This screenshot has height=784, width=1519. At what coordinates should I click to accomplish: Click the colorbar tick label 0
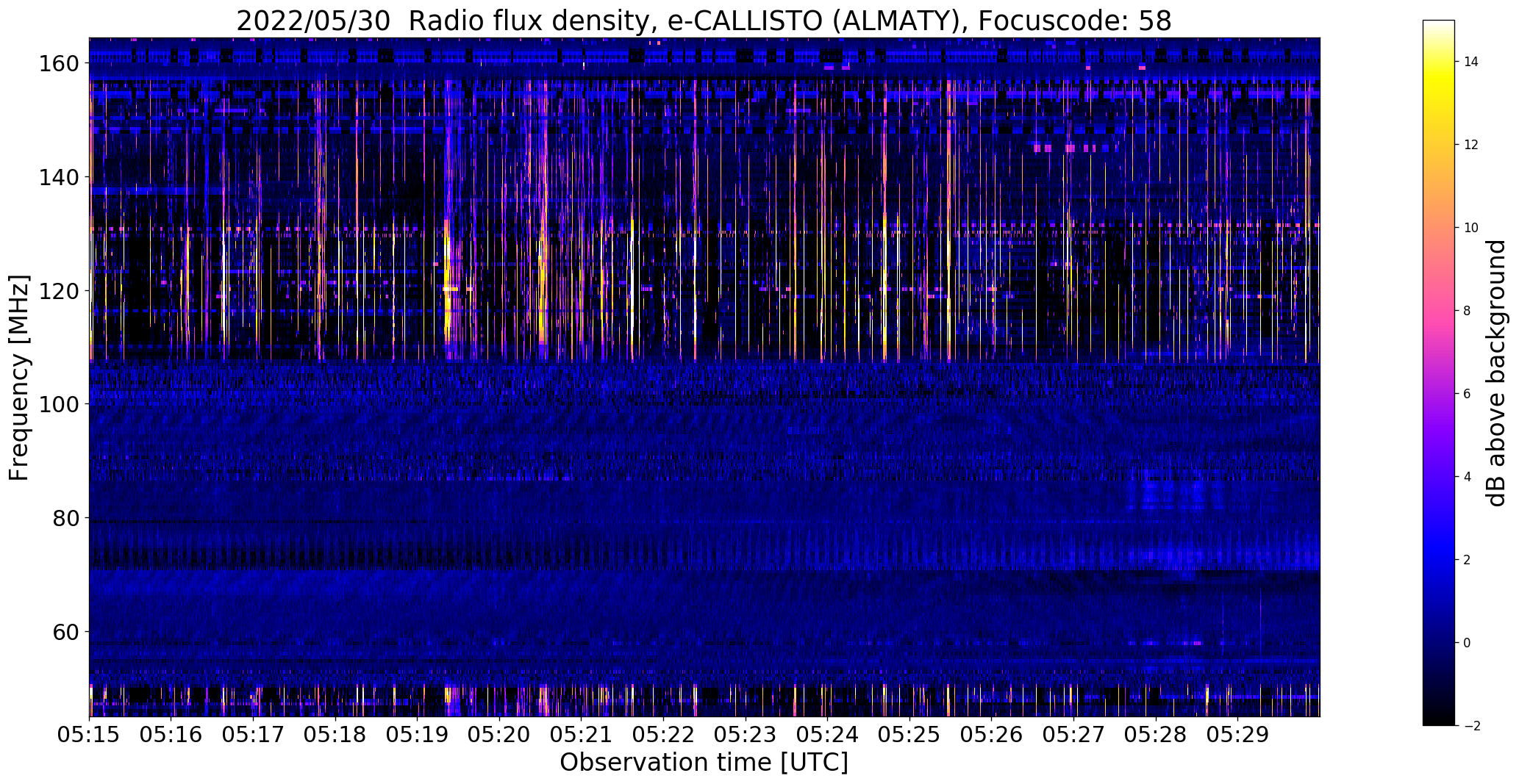(x=1468, y=643)
